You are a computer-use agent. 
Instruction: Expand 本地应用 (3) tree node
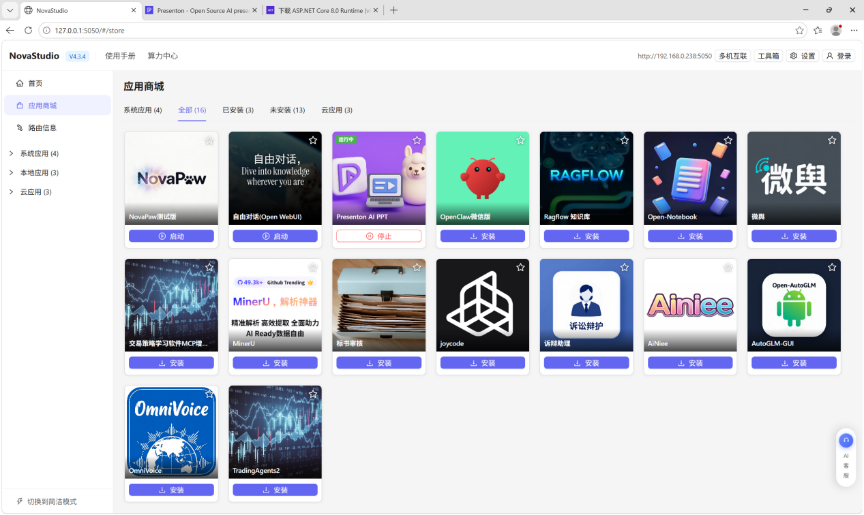coord(11,172)
